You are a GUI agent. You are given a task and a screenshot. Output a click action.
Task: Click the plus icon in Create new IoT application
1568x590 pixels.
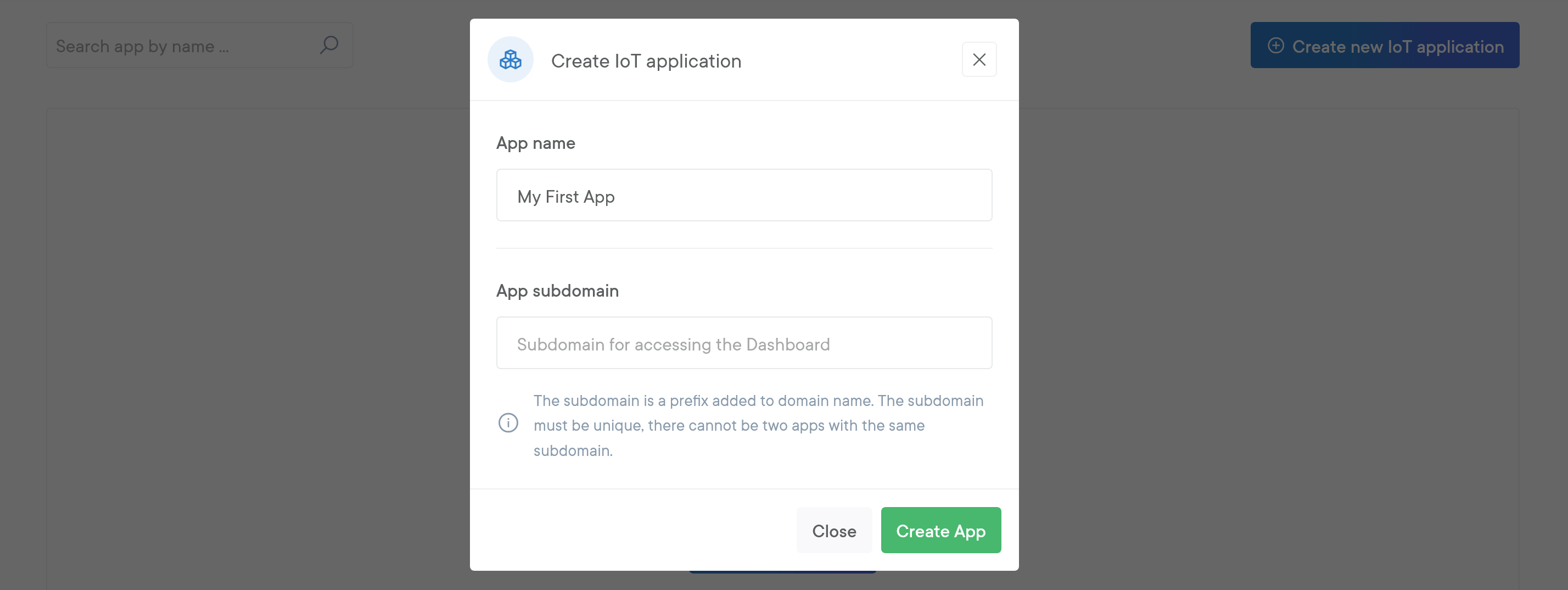(x=1276, y=46)
